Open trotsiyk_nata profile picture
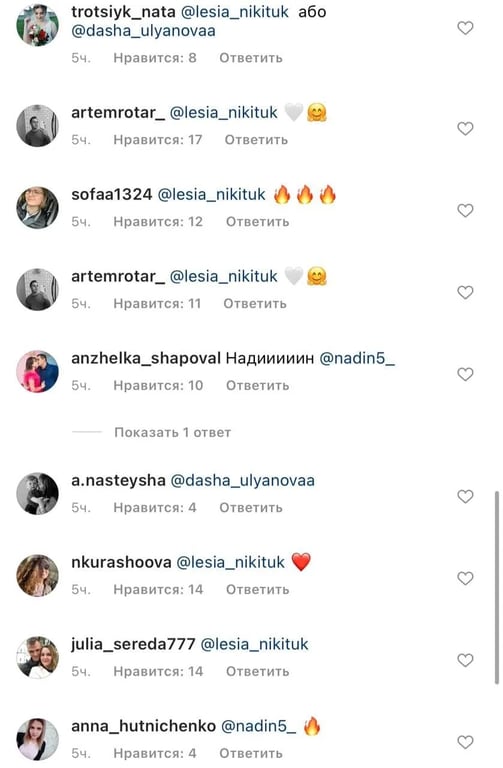This screenshot has height=768, width=503. point(37,25)
